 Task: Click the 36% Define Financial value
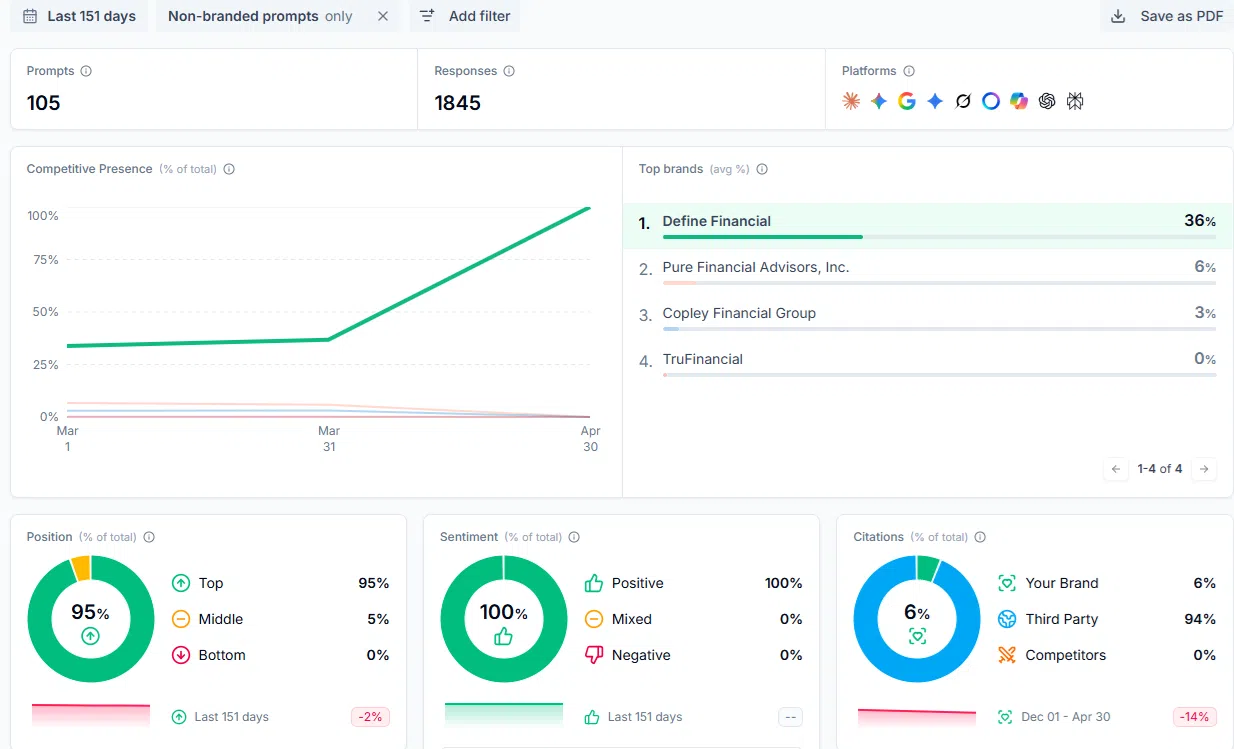click(x=1200, y=221)
